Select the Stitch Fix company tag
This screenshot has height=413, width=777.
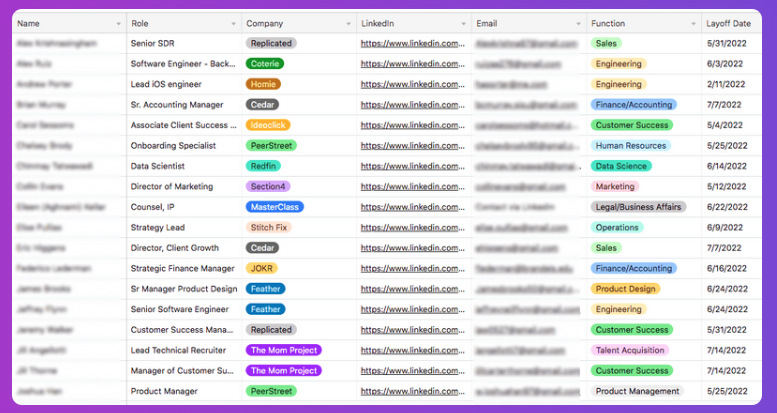click(269, 228)
